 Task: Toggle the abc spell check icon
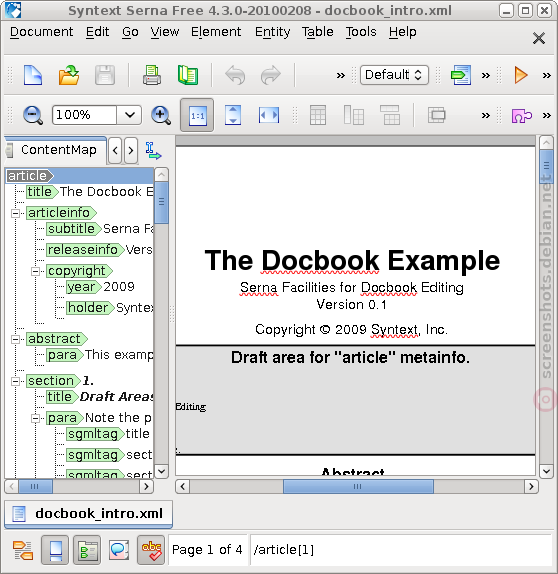coord(151,550)
